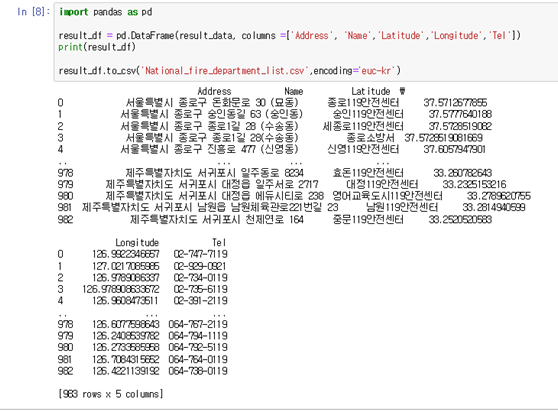The height and width of the screenshot is (412, 558).
Task: Click the name 신영119안전센터
Action: (363, 149)
